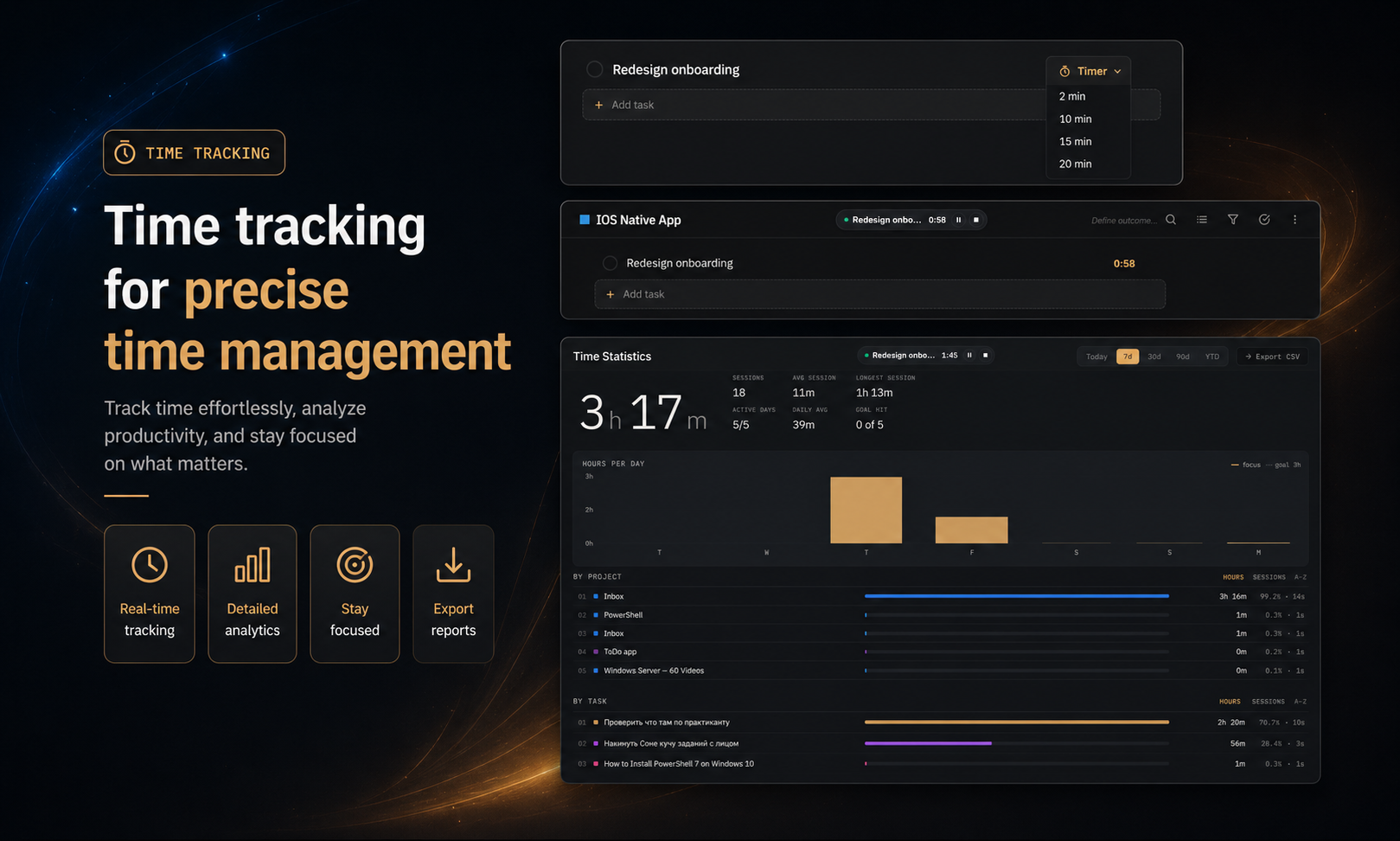The image size is (1400, 841).
Task: Open the filter funnel icon
Action: (1233, 220)
